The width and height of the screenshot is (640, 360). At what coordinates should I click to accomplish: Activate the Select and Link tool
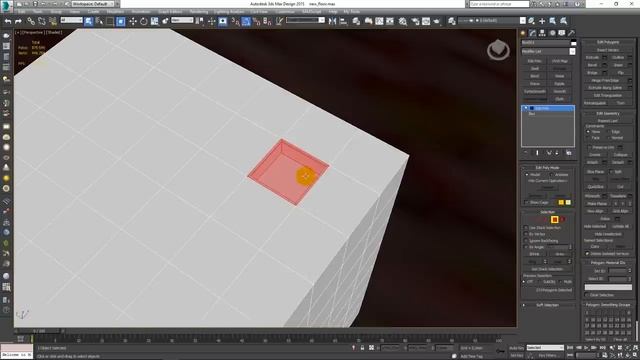31,21
